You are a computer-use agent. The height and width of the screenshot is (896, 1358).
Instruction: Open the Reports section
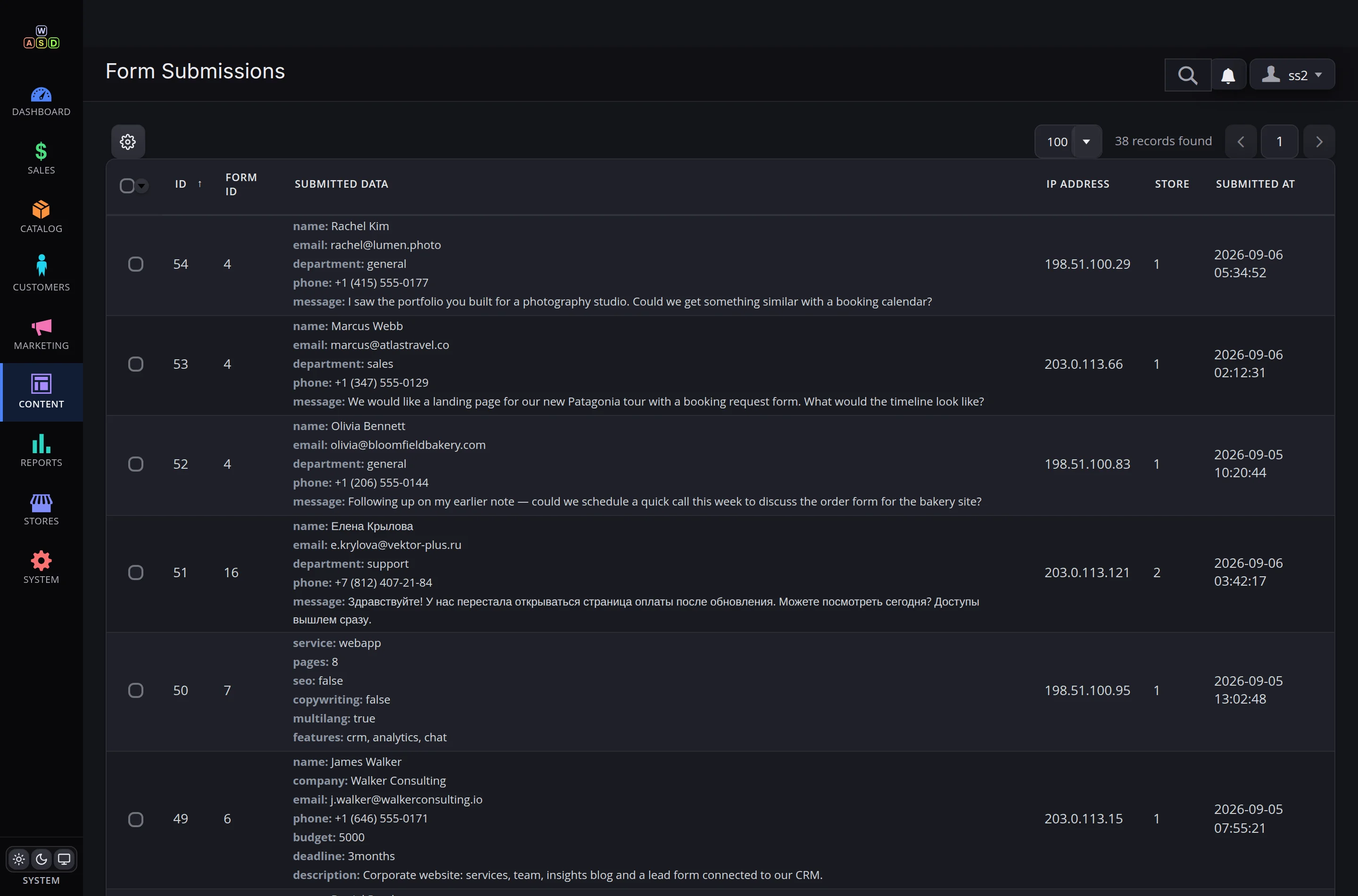coord(41,451)
